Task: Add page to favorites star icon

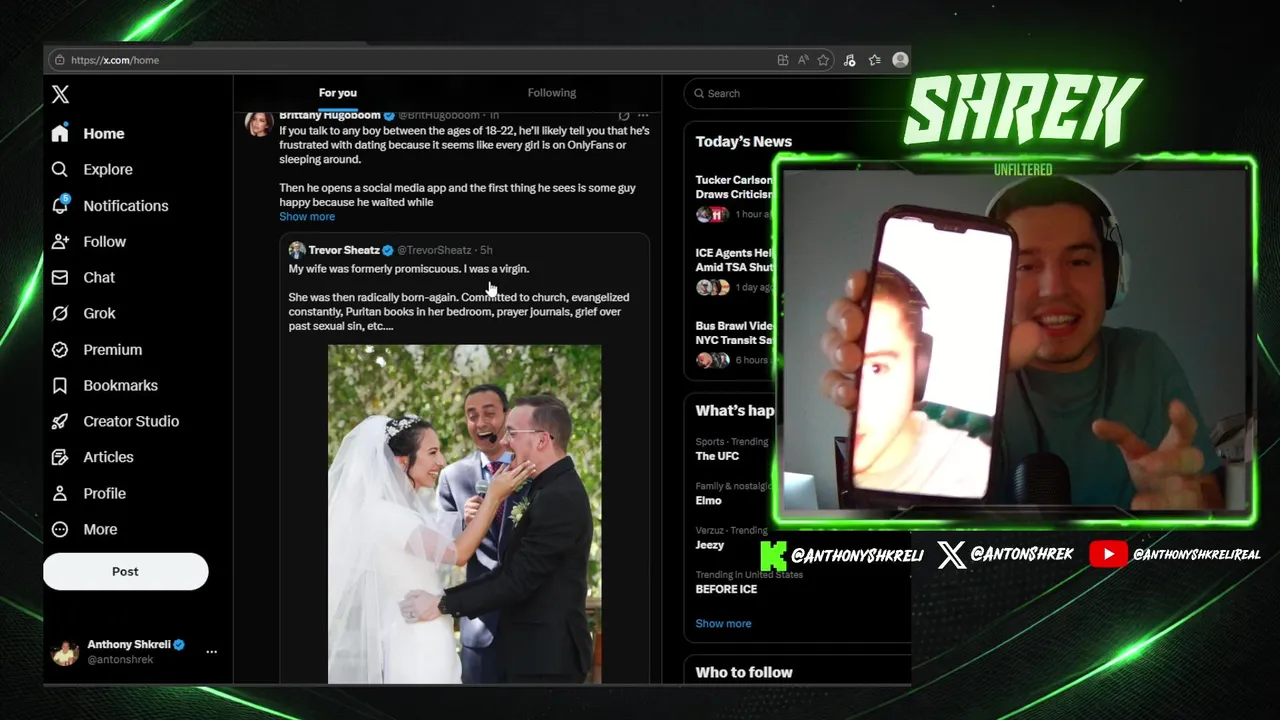Action: (x=823, y=60)
